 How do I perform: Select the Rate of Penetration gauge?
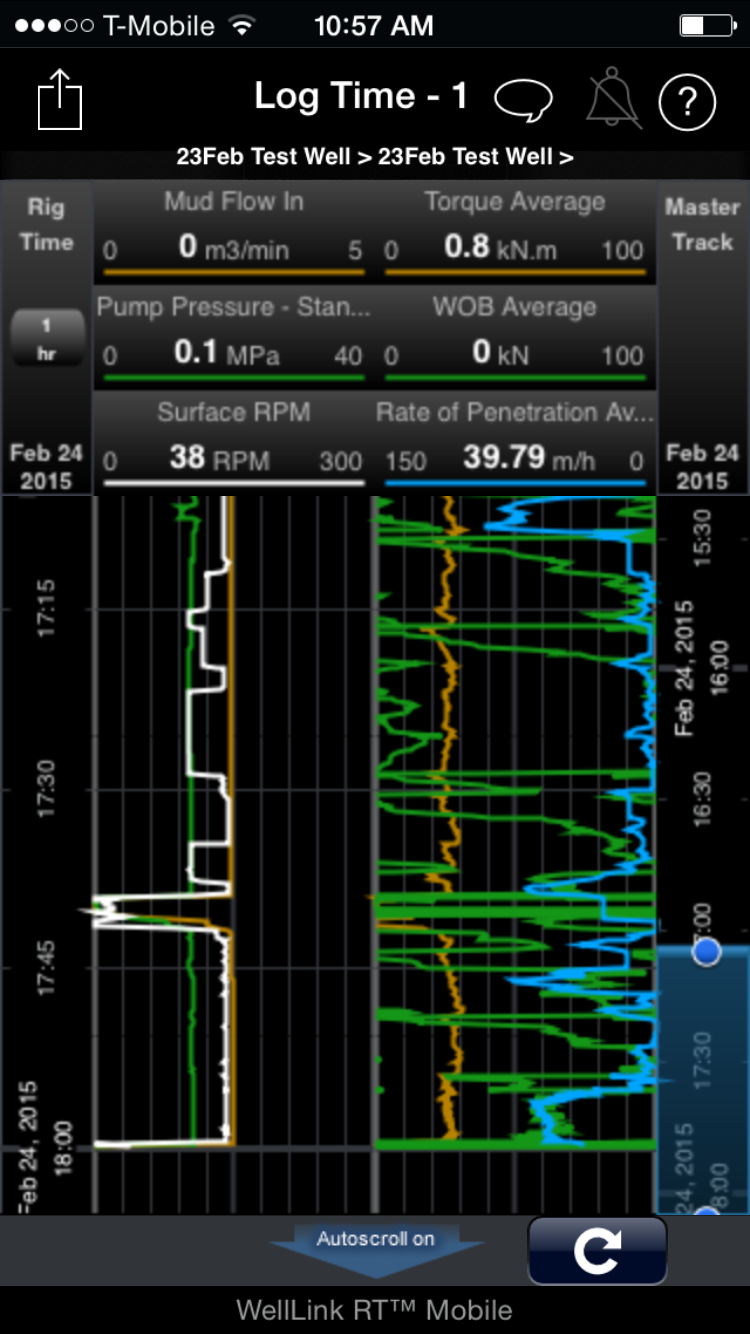click(x=515, y=443)
